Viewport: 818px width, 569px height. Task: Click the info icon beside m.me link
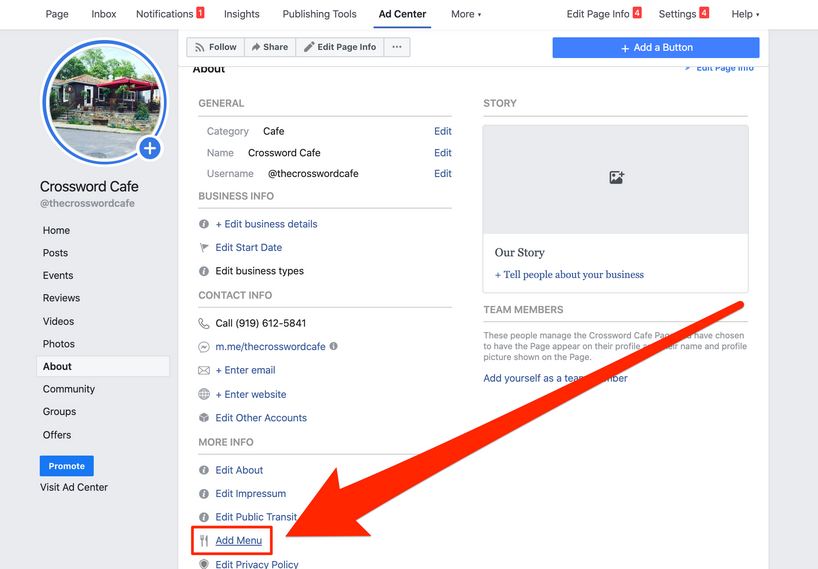pos(334,346)
